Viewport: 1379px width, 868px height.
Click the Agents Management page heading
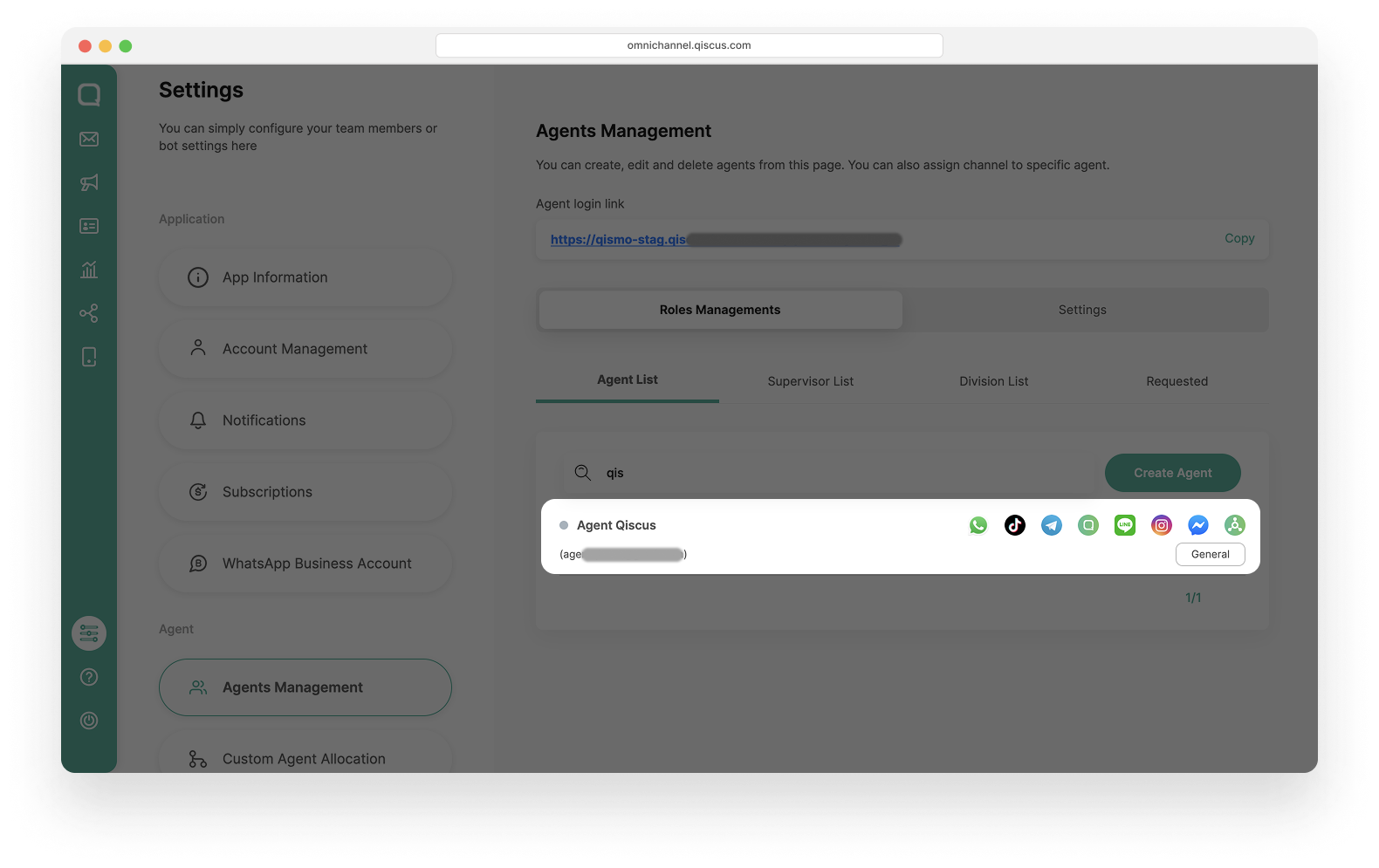pos(623,131)
